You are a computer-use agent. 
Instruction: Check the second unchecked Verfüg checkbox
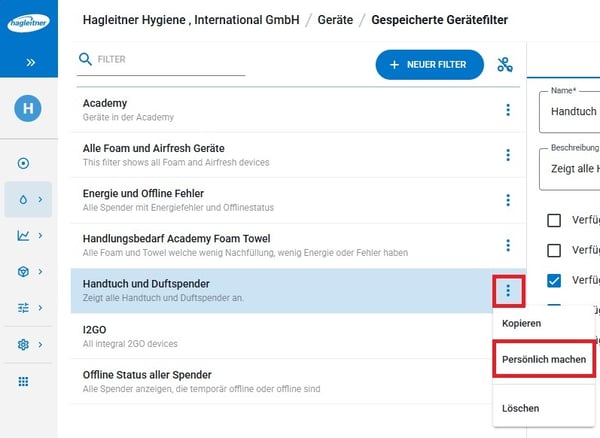554,251
